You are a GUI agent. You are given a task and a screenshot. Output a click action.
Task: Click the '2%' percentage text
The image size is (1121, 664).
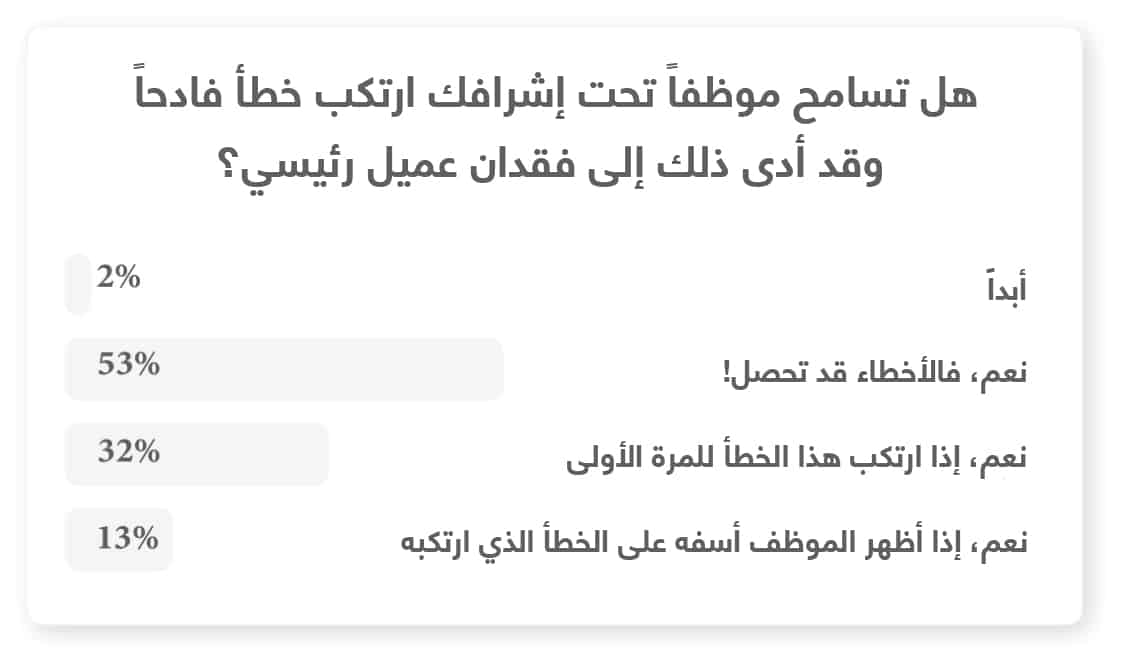click(x=119, y=277)
